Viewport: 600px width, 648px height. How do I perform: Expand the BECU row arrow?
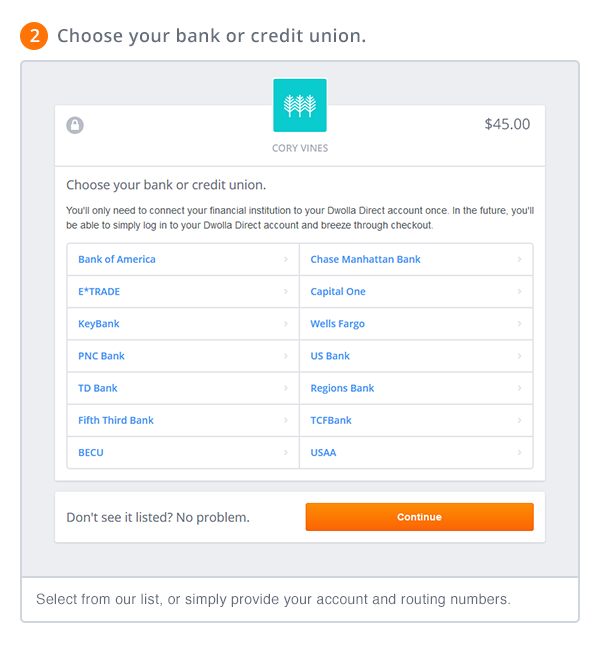287,452
